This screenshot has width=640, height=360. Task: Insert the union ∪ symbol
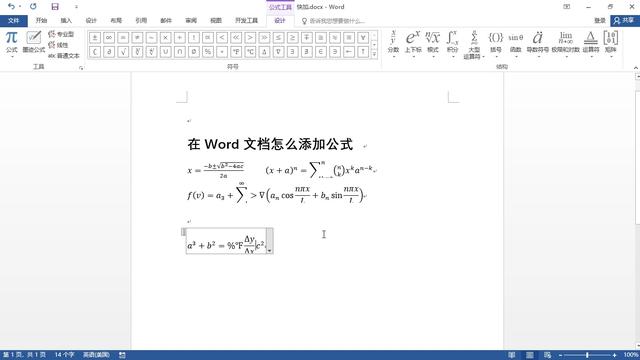coord(165,52)
